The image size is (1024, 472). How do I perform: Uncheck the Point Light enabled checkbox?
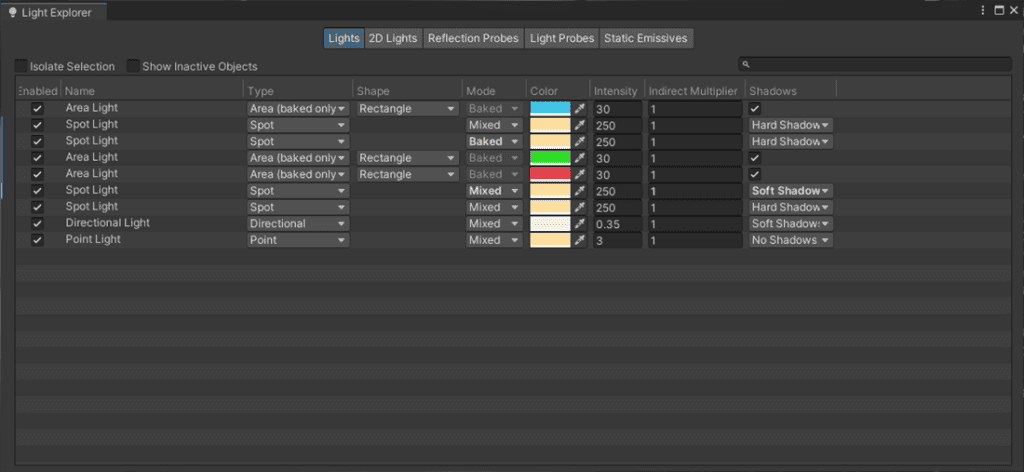[37, 240]
